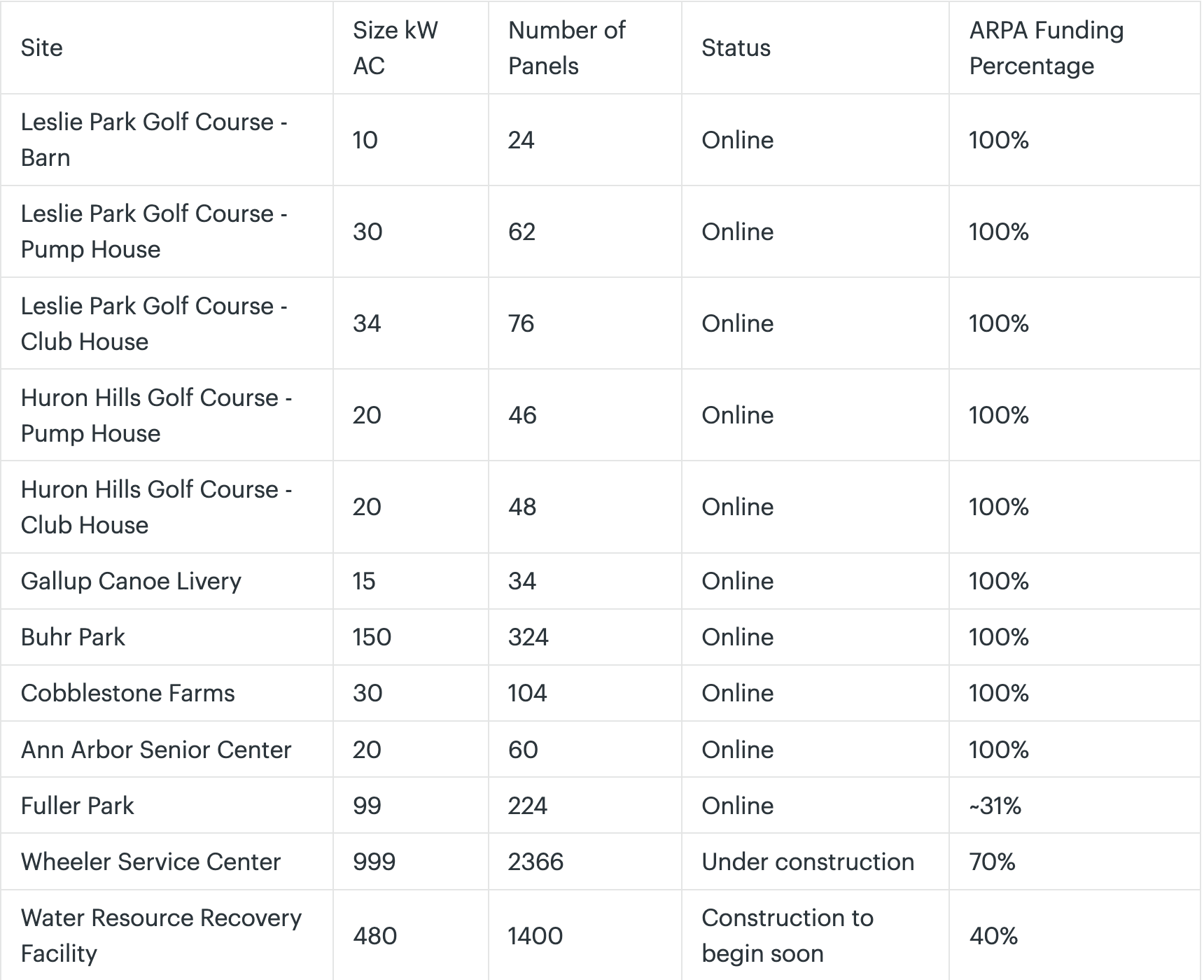Click the Cobblestone Farms site cell

[167, 693]
